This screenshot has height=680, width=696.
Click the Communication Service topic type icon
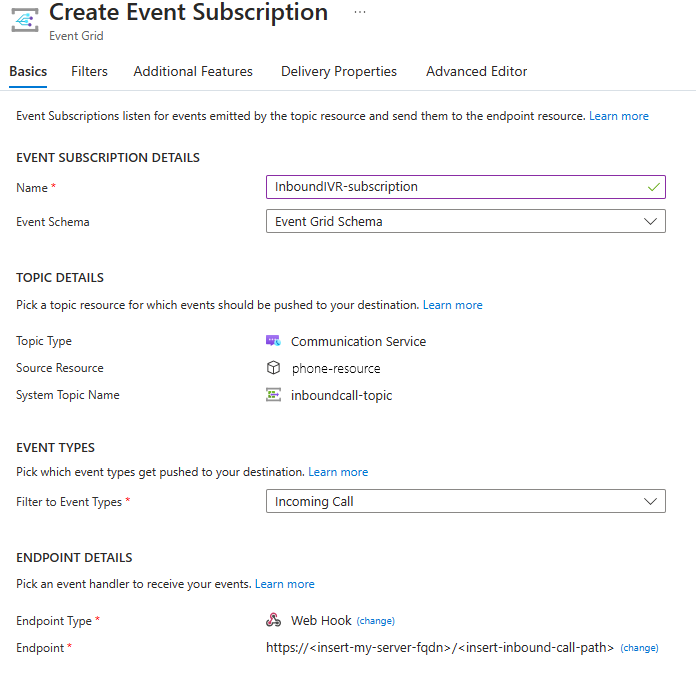273,341
